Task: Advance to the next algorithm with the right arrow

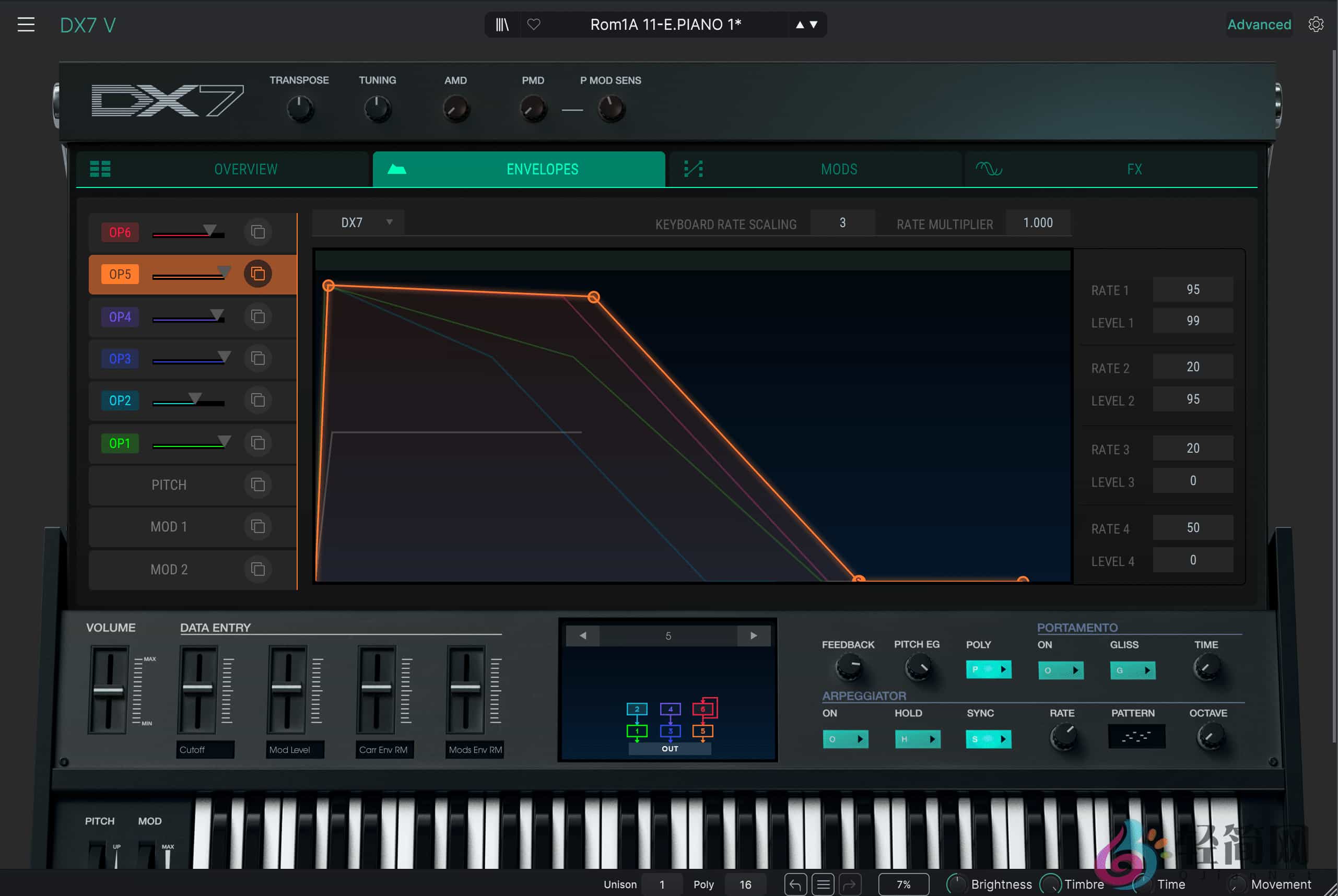Action: pyautogui.click(x=755, y=635)
